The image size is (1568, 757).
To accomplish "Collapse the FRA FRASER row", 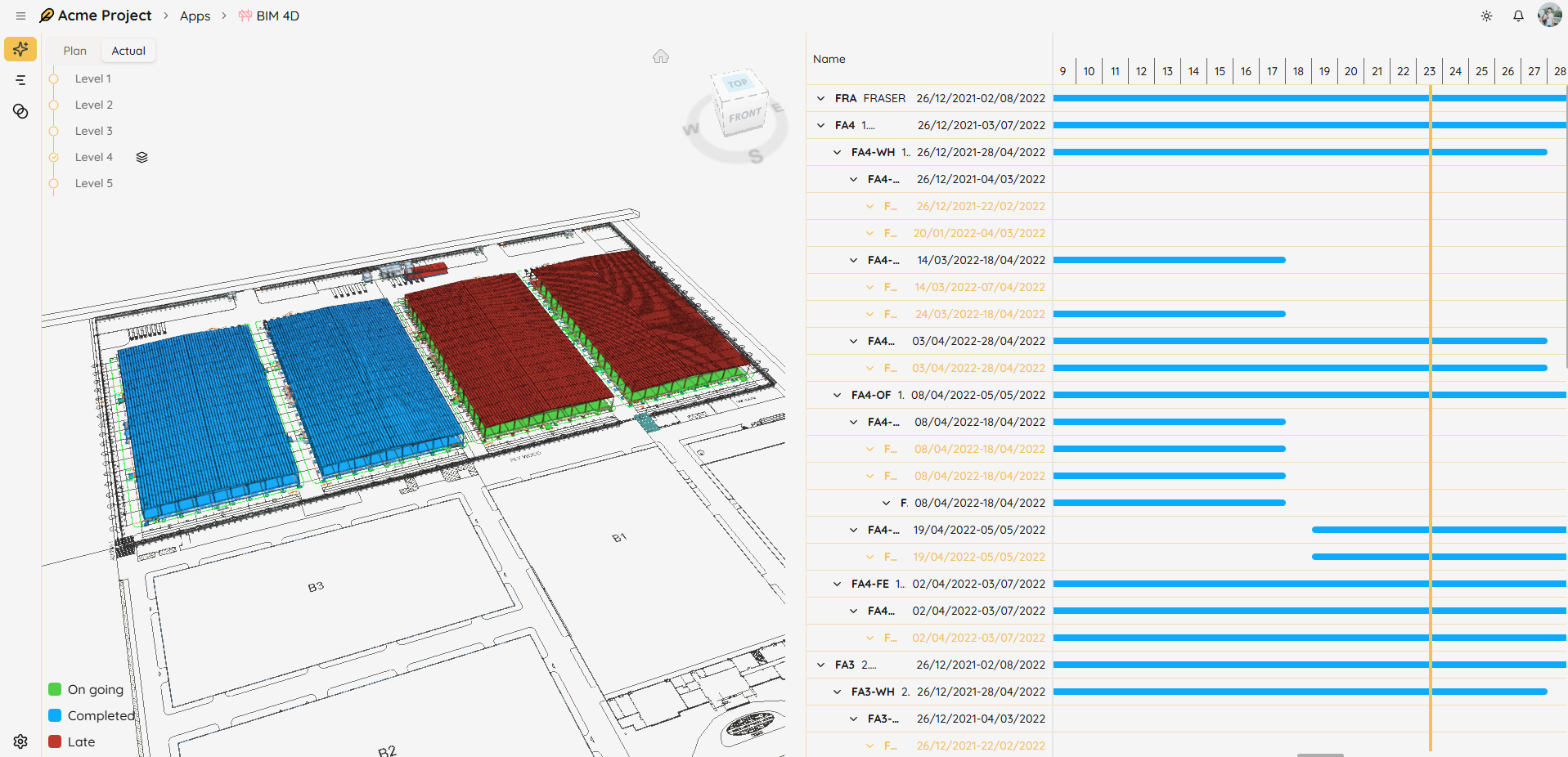I will (820, 98).
